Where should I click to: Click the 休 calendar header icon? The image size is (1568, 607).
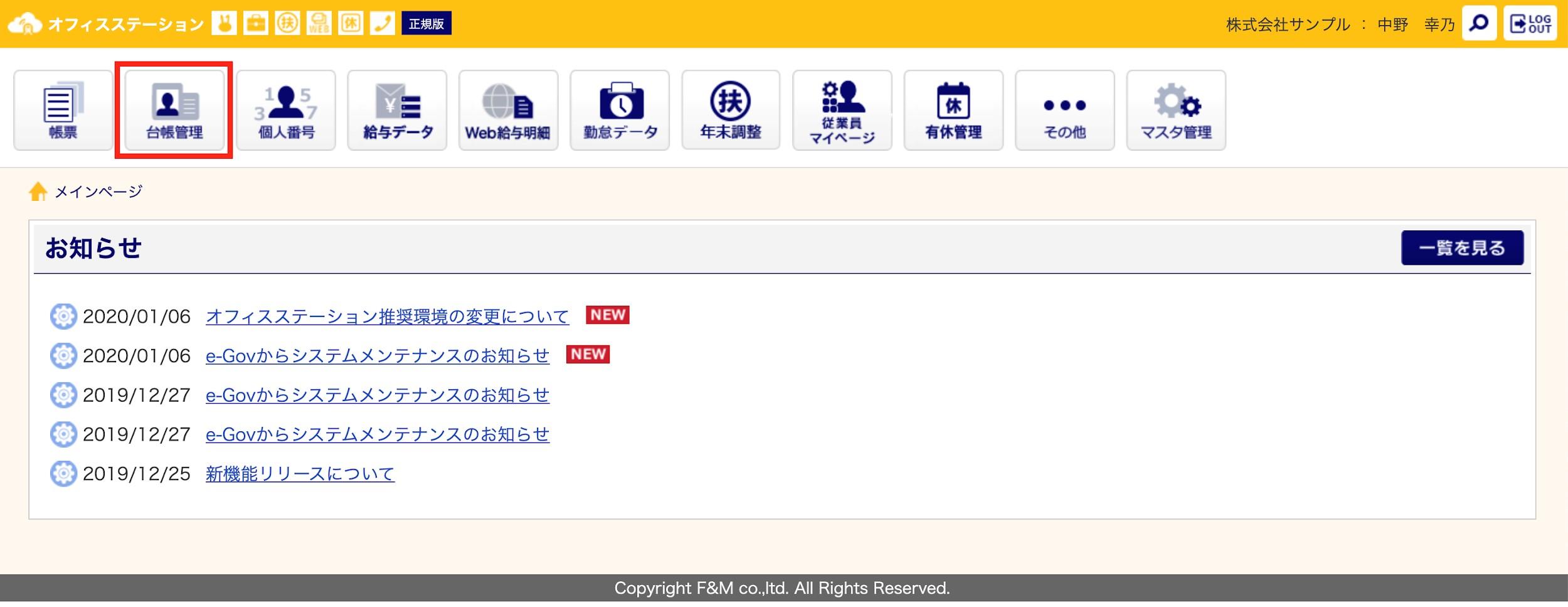(x=351, y=24)
